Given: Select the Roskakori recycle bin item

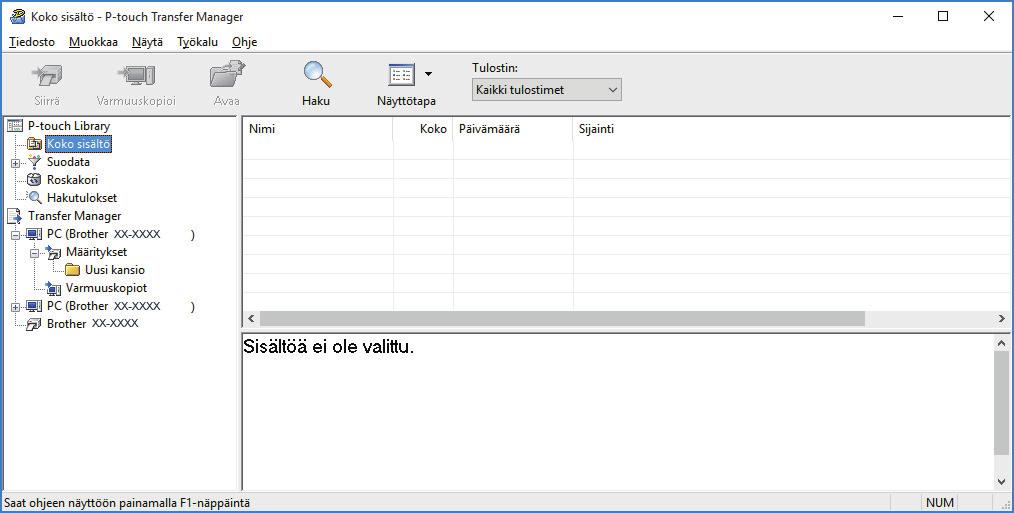Looking at the screenshot, I should click(72, 180).
